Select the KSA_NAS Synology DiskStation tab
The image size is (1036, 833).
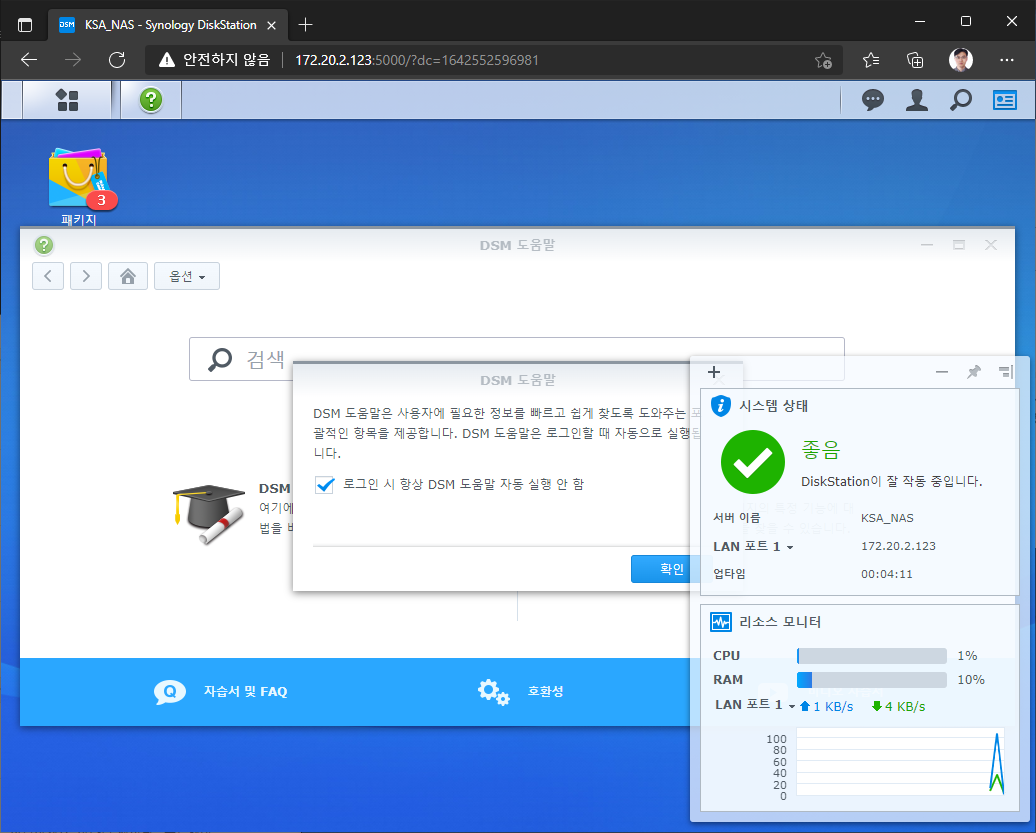(x=168, y=25)
